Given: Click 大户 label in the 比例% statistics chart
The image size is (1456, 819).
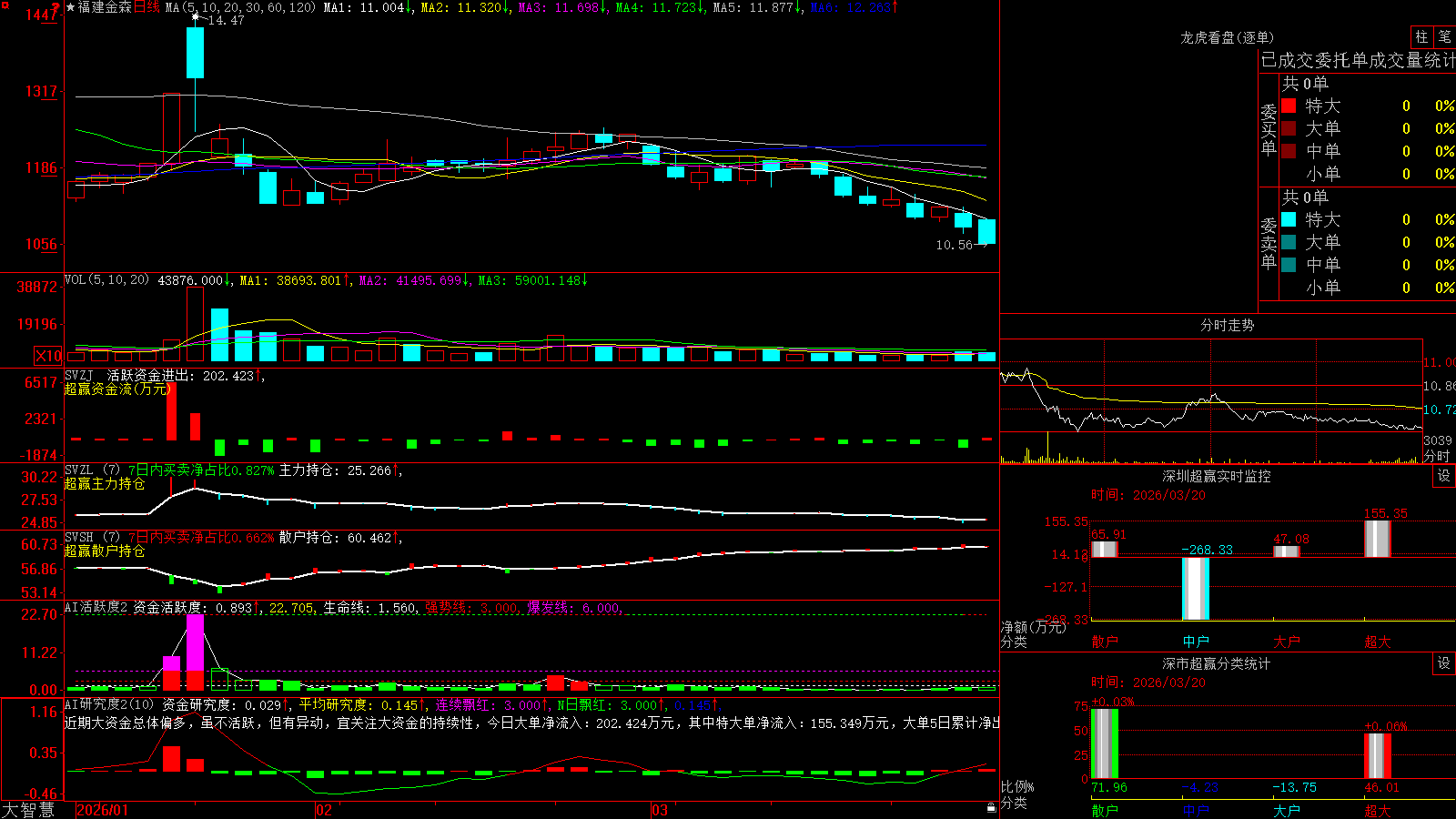Looking at the screenshot, I should click(1287, 810).
